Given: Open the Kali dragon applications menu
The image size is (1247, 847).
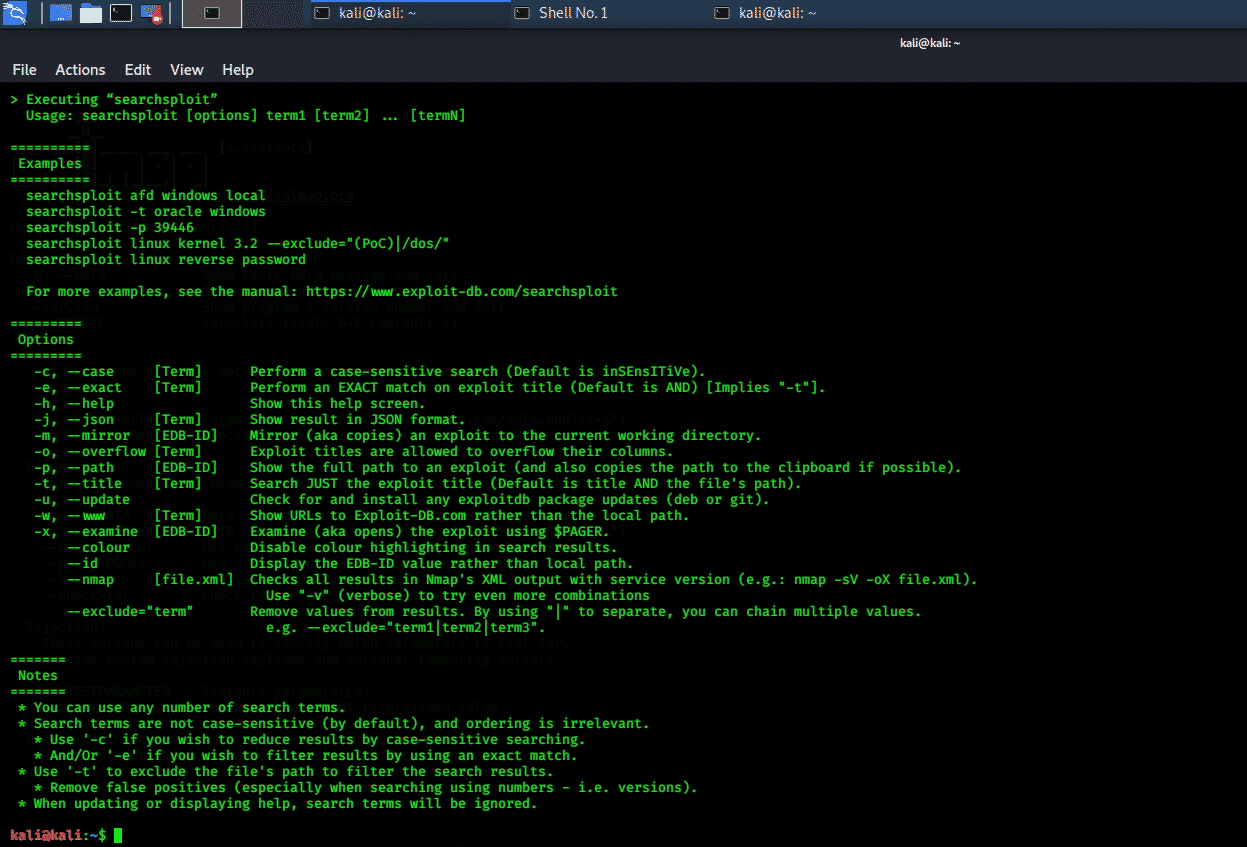Looking at the screenshot, I should (16, 13).
